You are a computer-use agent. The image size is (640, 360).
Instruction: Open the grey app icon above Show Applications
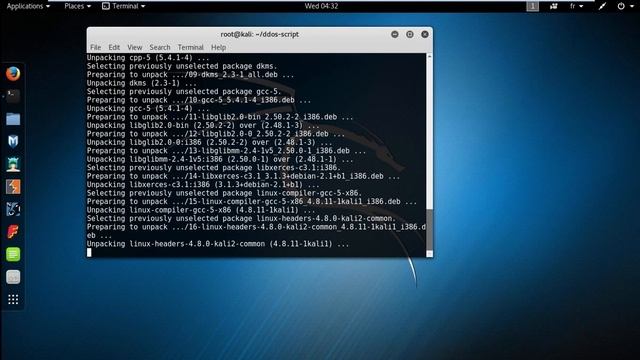point(13,277)
